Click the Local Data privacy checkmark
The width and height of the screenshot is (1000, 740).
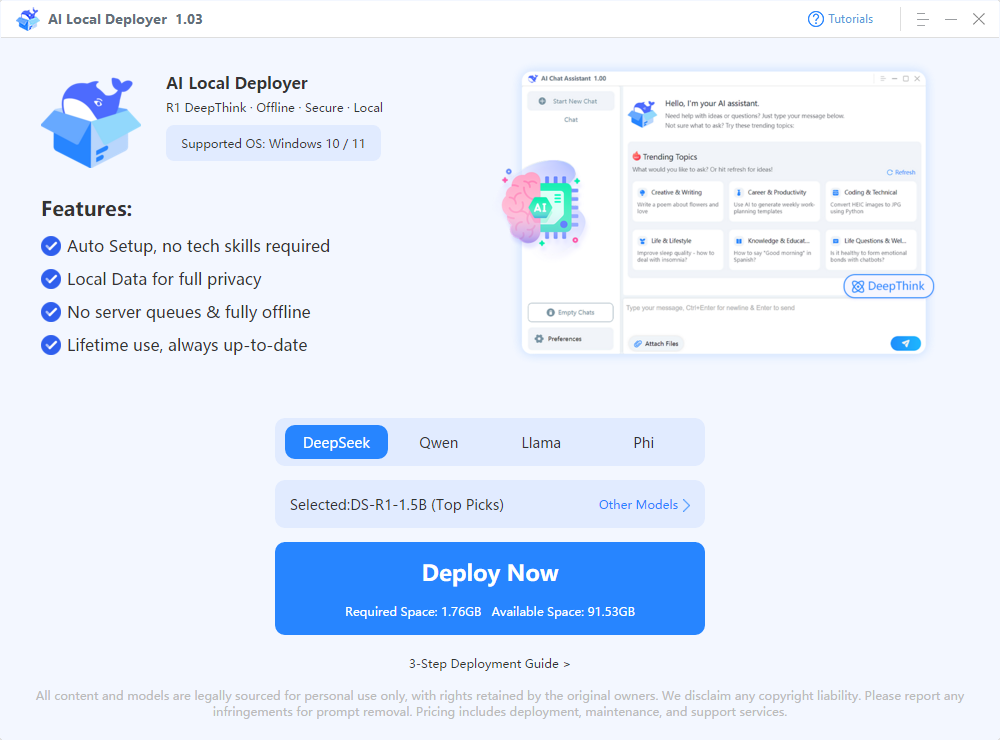click(x=51, y=279)
